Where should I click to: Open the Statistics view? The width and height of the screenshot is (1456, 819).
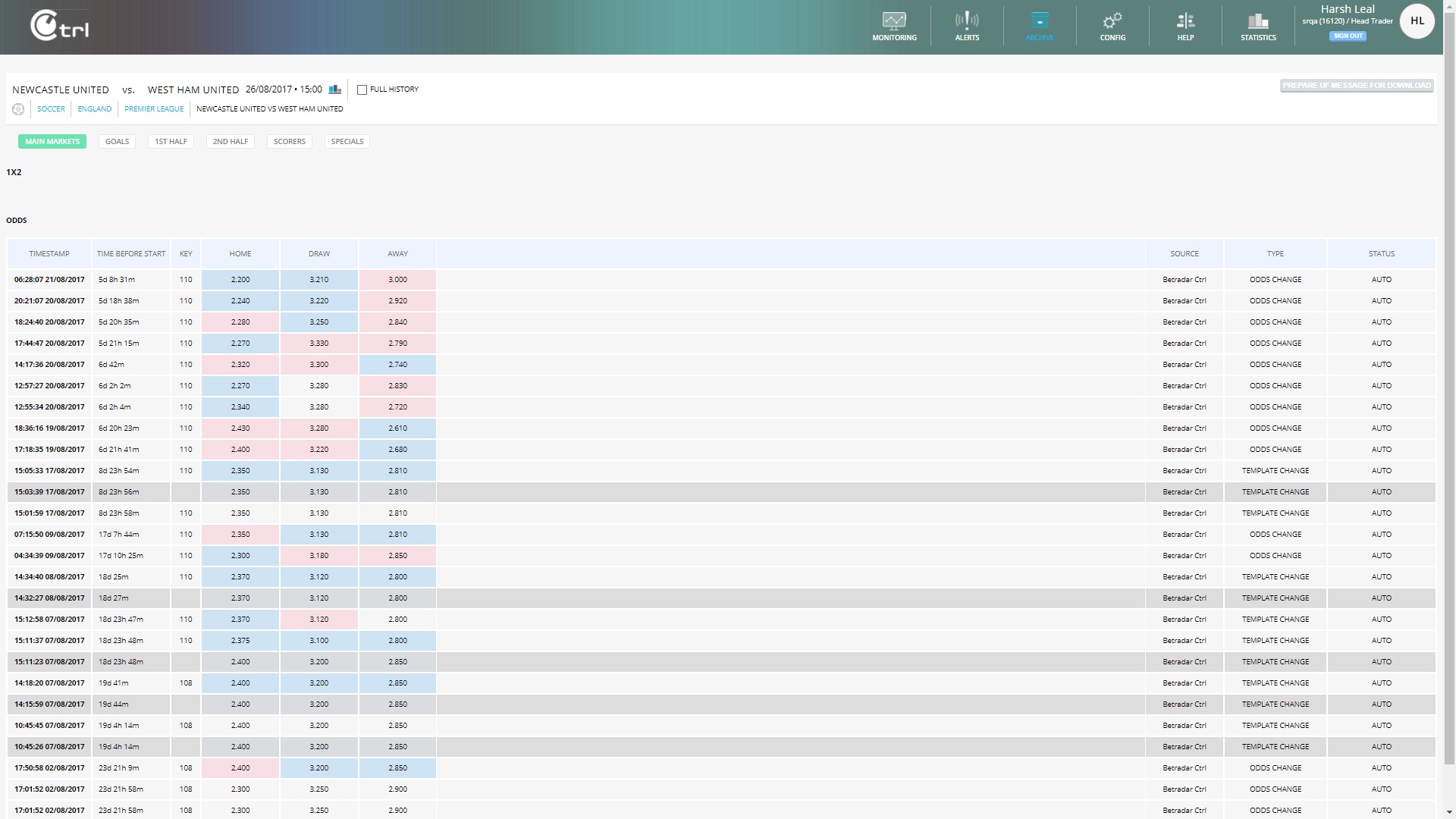pos(1258,27)
